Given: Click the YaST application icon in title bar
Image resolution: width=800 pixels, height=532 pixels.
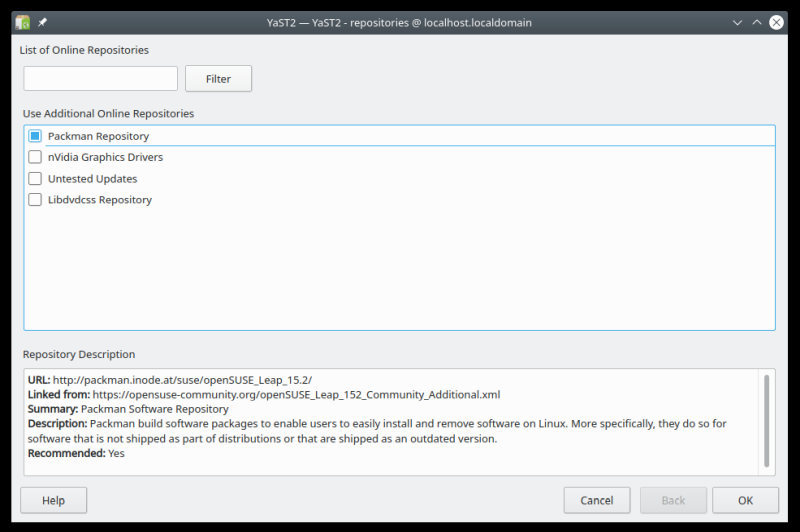Looking at the screenshot, I should click(22, 22).
